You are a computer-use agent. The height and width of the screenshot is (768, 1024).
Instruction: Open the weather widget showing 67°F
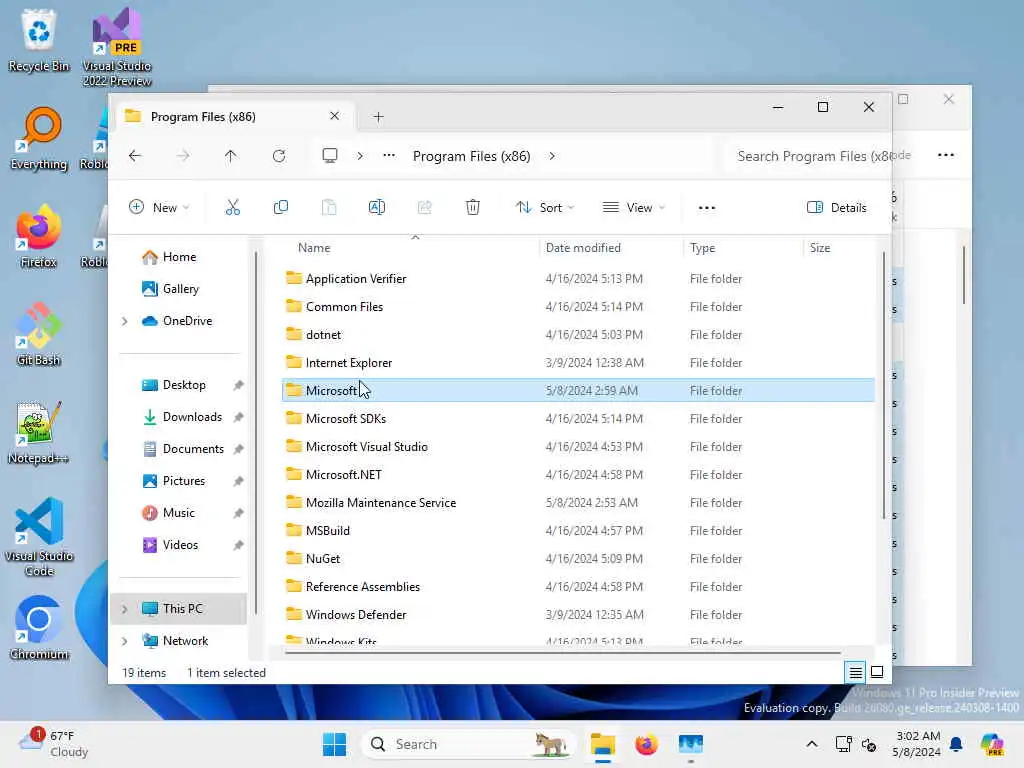pos(55,744)
